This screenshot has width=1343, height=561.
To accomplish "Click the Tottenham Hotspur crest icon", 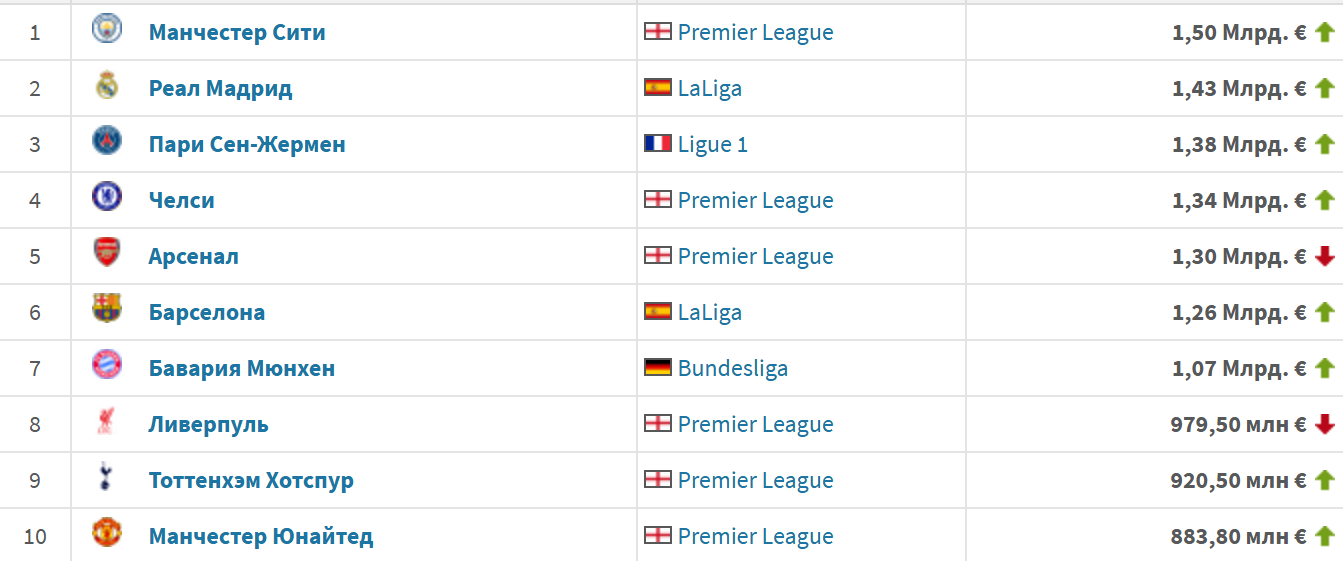I will tap(107, 478).
